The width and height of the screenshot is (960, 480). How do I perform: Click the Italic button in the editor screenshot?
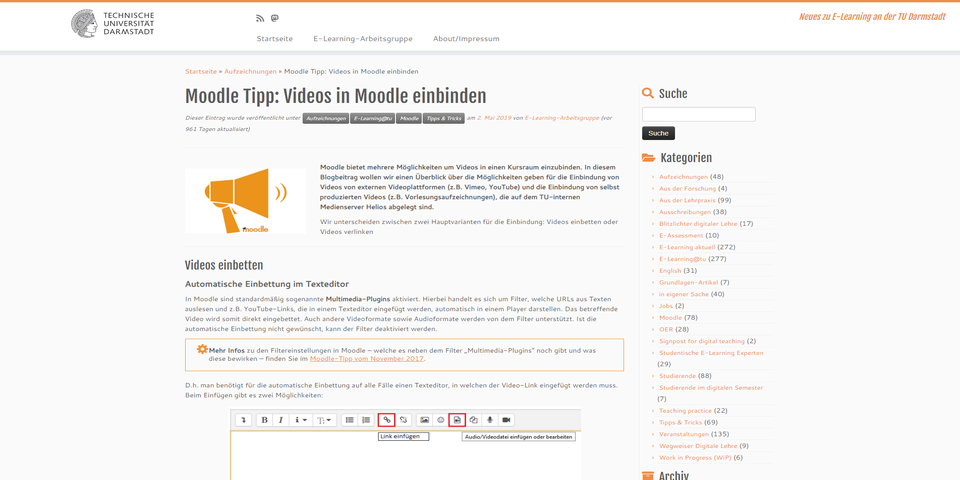280,420
